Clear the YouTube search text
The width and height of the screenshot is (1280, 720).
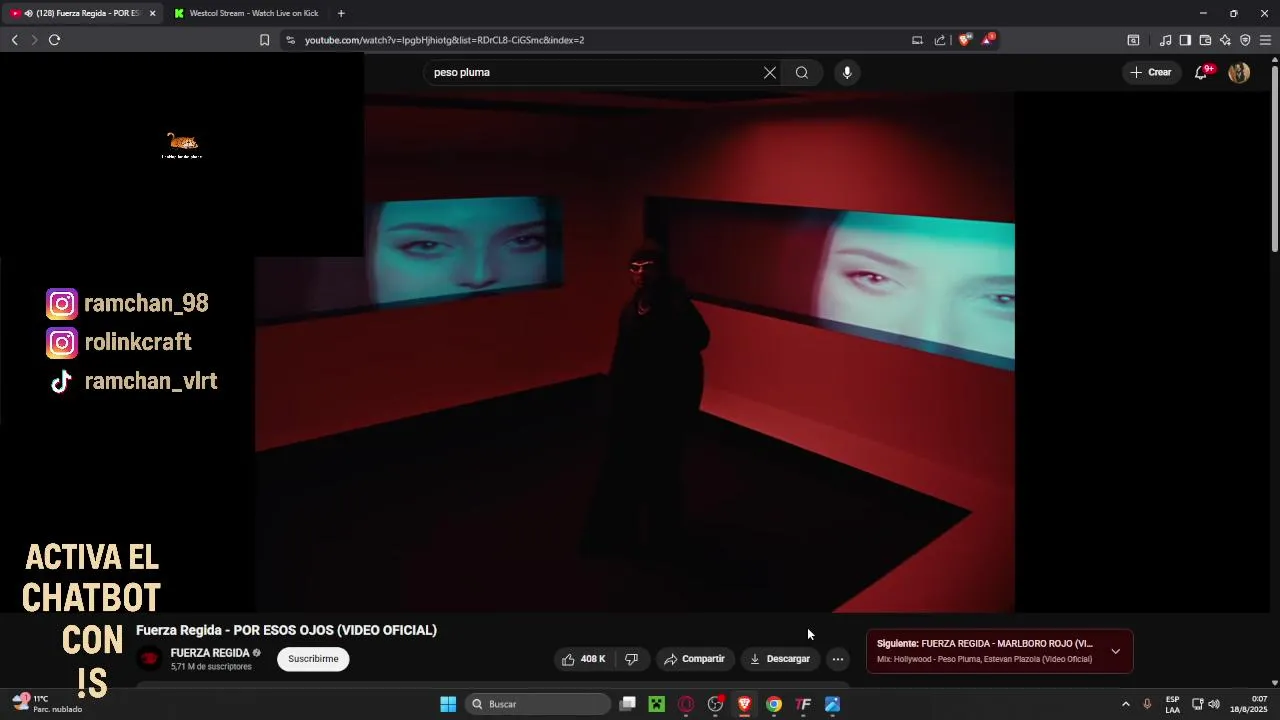click(770, 72)
